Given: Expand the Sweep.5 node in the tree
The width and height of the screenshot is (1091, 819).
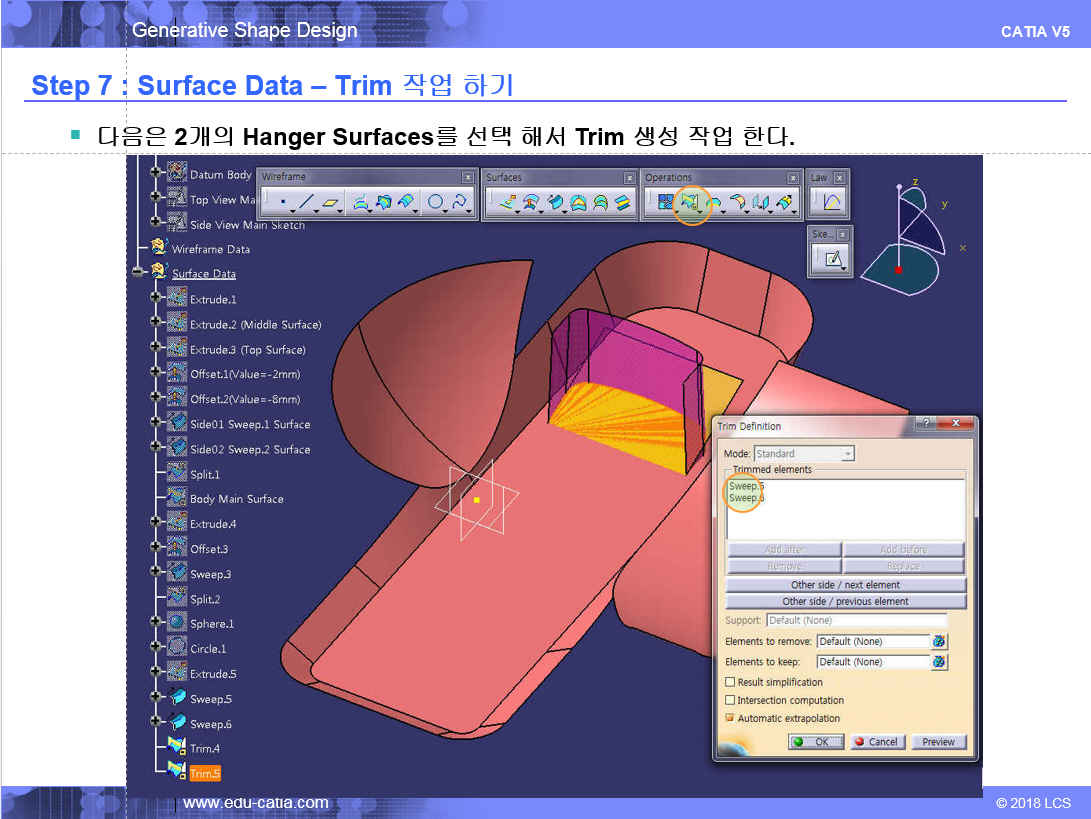Looking at the screenshot, I should [155, 698].
